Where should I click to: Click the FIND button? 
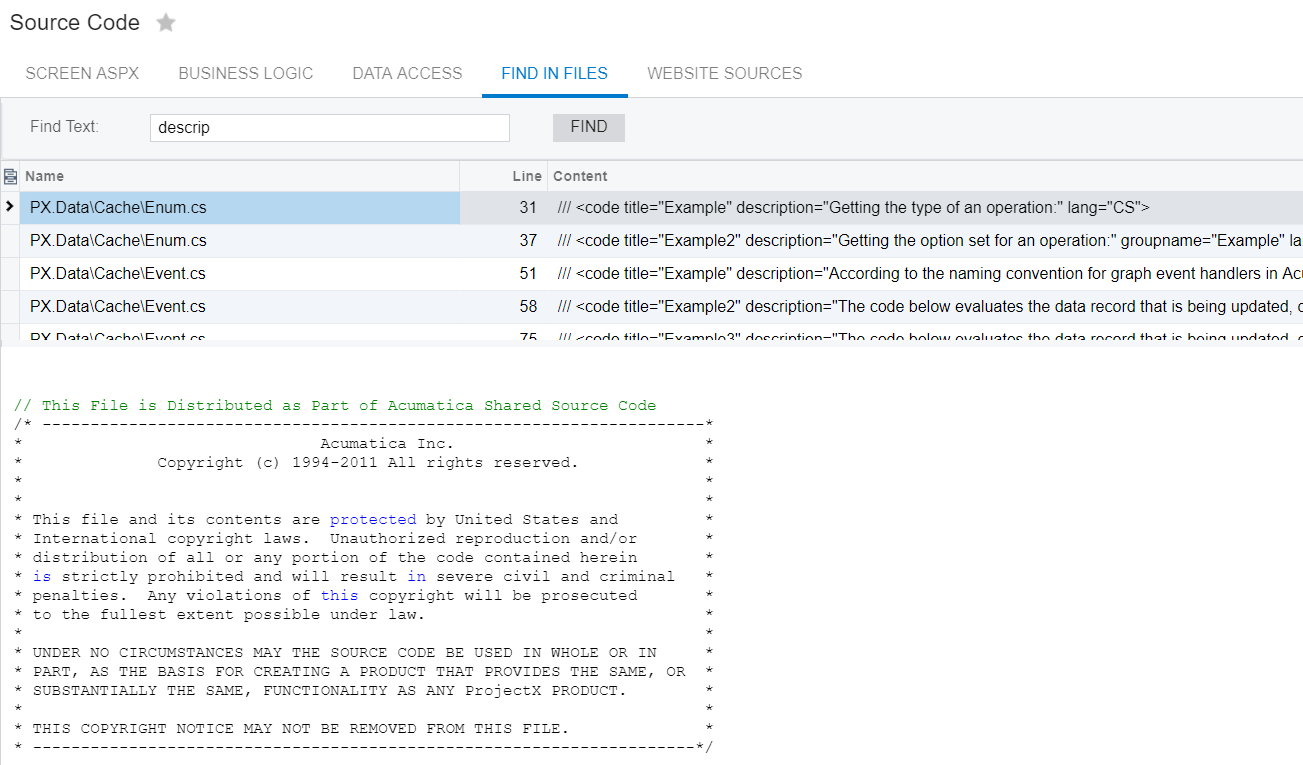tap(589, 127)
